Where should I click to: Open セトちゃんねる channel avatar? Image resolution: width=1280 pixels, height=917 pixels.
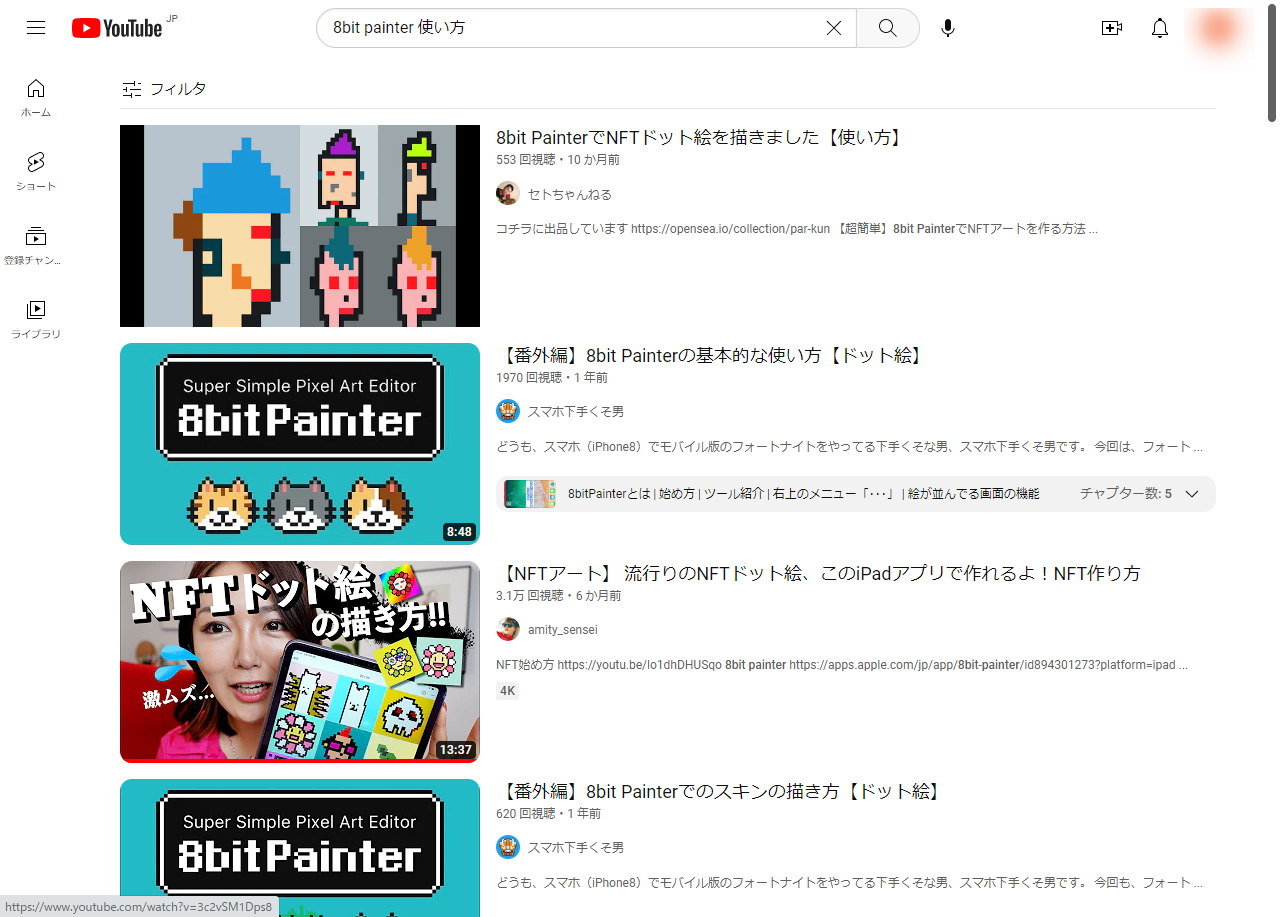(x=508, y=194)
